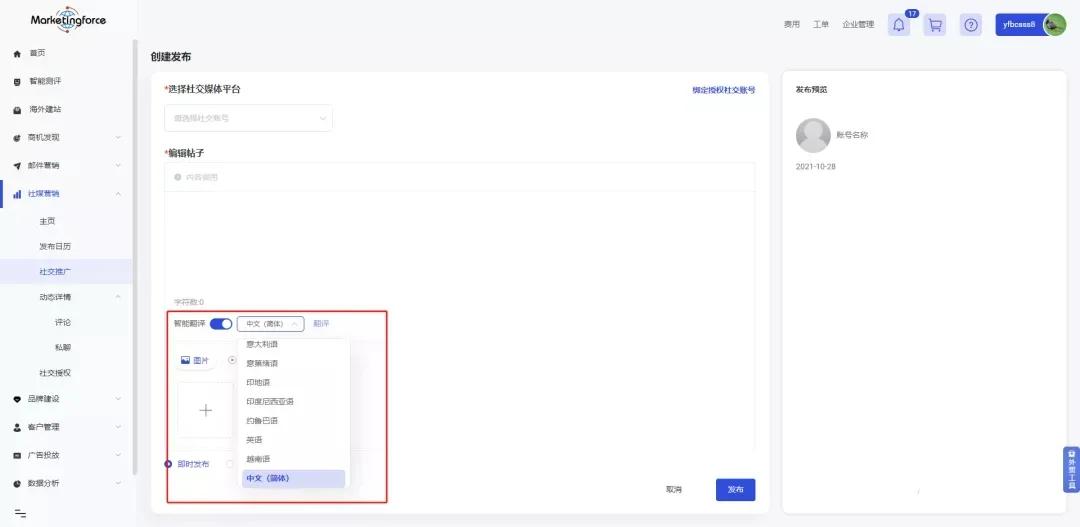Open 私聊 under 动态详情
The height and width of the screenshot is (527, 1080).
click(63, 348)
